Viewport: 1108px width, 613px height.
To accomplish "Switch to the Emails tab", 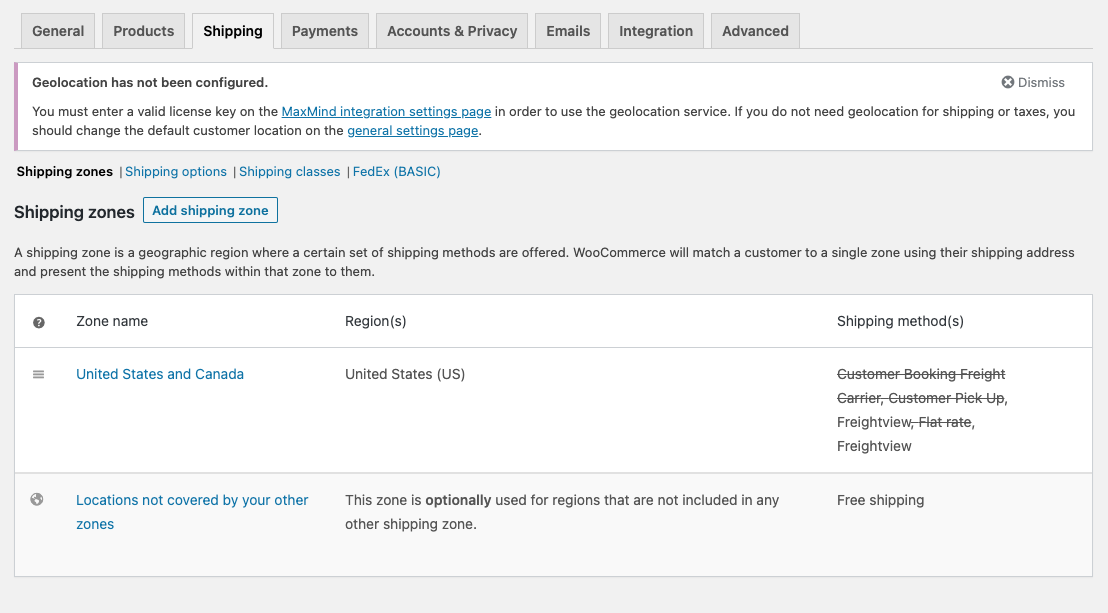I will coord(568,31).
